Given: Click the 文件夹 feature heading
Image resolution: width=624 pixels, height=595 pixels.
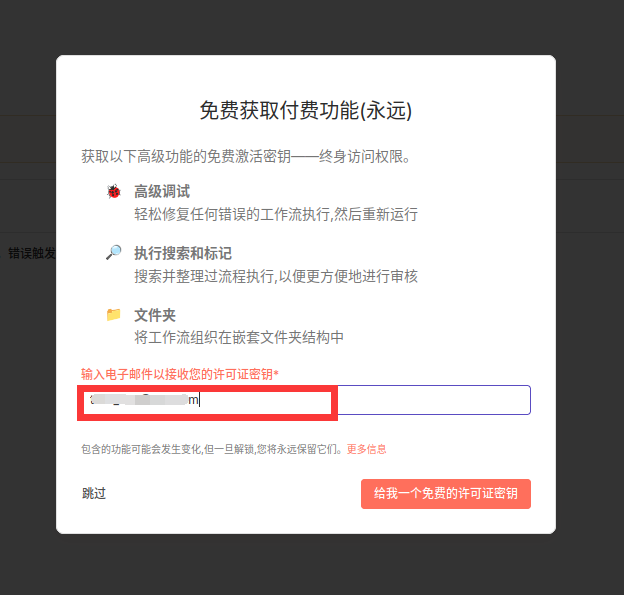Looking at the screenshot, I should pyautogui.click(x=155, y=315).
